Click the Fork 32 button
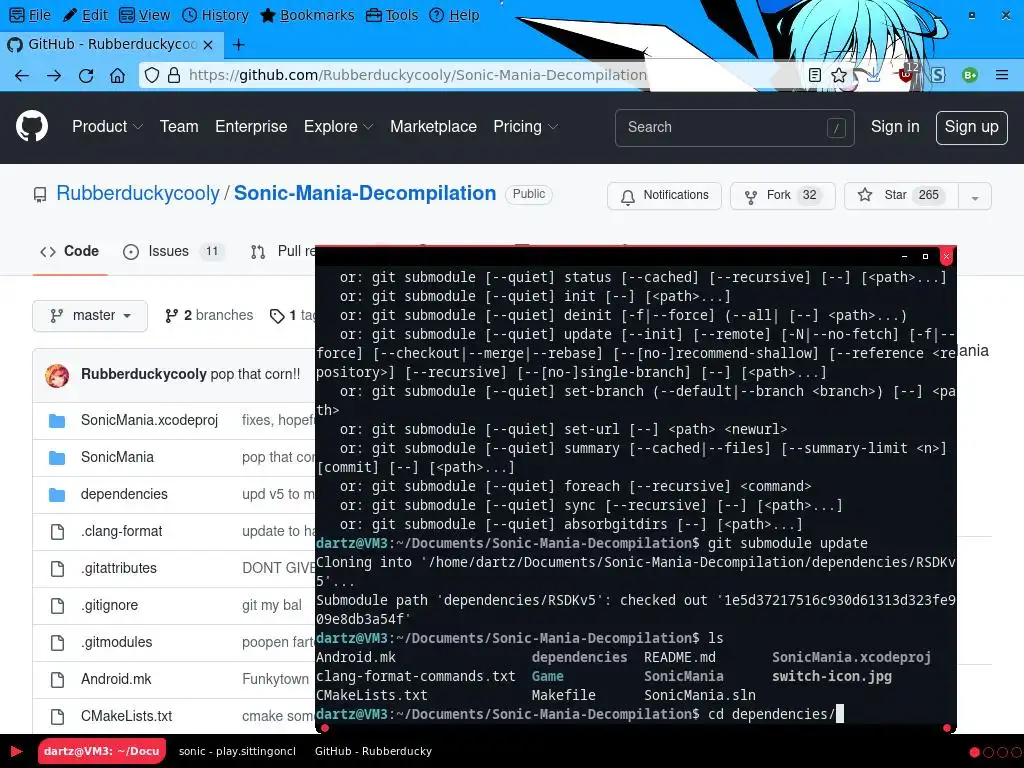1024x768 pixels. click(x=782, y=196)
